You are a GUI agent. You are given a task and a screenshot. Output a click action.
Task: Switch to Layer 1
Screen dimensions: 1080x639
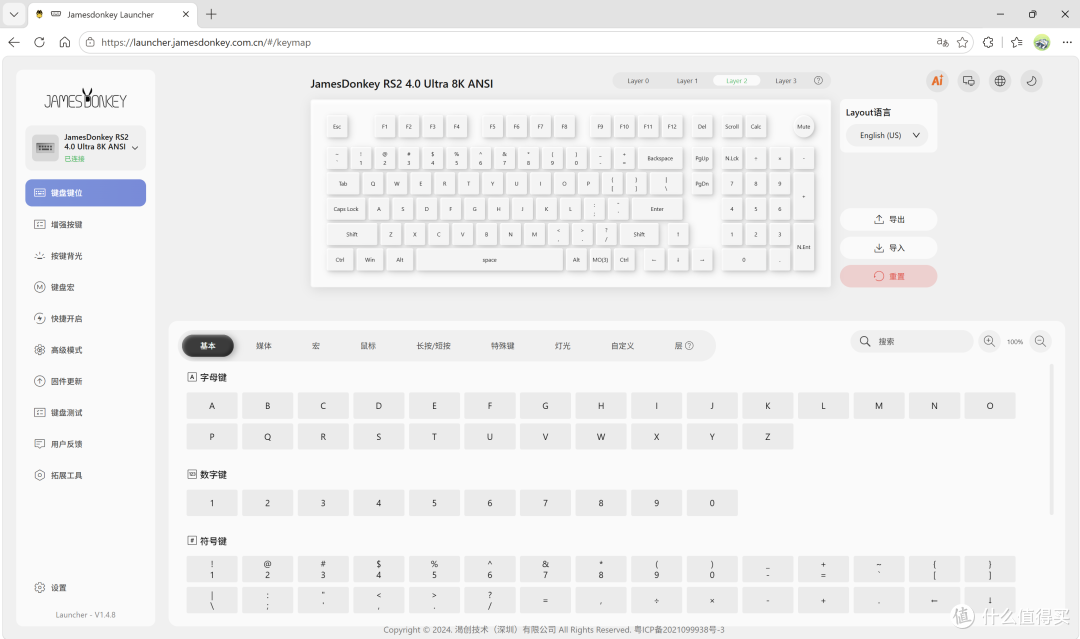[687, 81]
